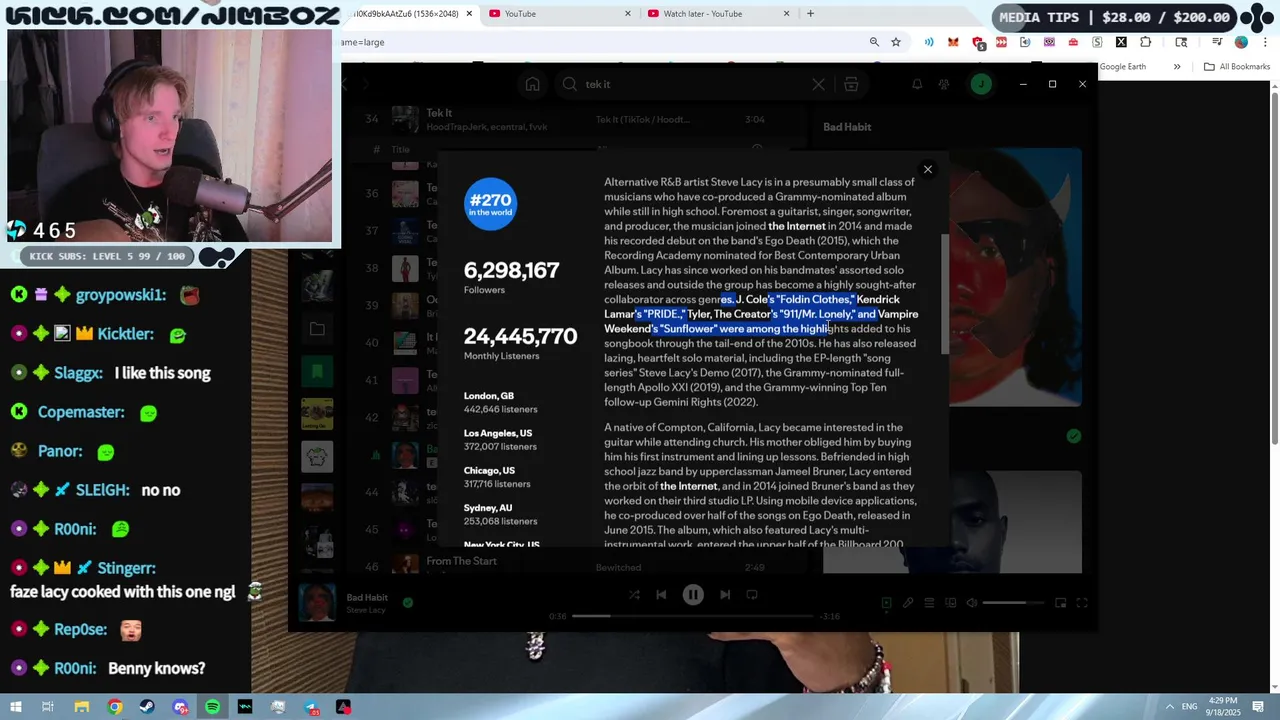Open the MetaMask fox extension

pos(953,42)
